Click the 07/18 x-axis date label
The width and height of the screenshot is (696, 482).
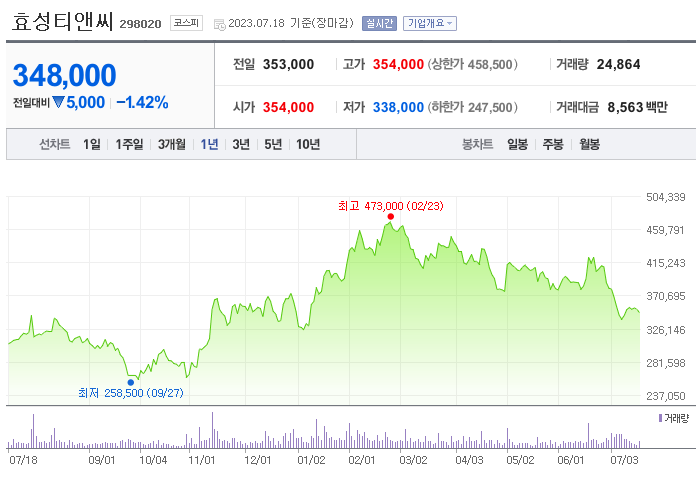click(24, 460)
